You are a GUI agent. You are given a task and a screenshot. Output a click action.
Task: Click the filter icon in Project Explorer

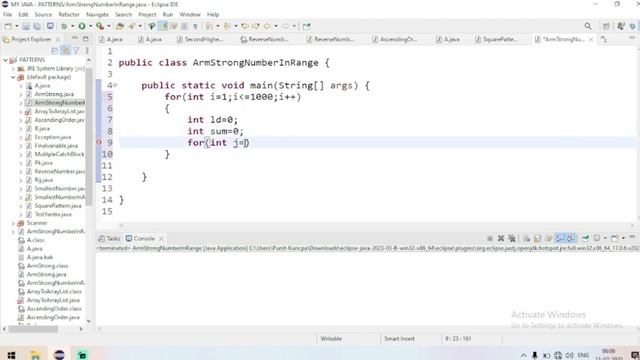click(x=76, y=51)
